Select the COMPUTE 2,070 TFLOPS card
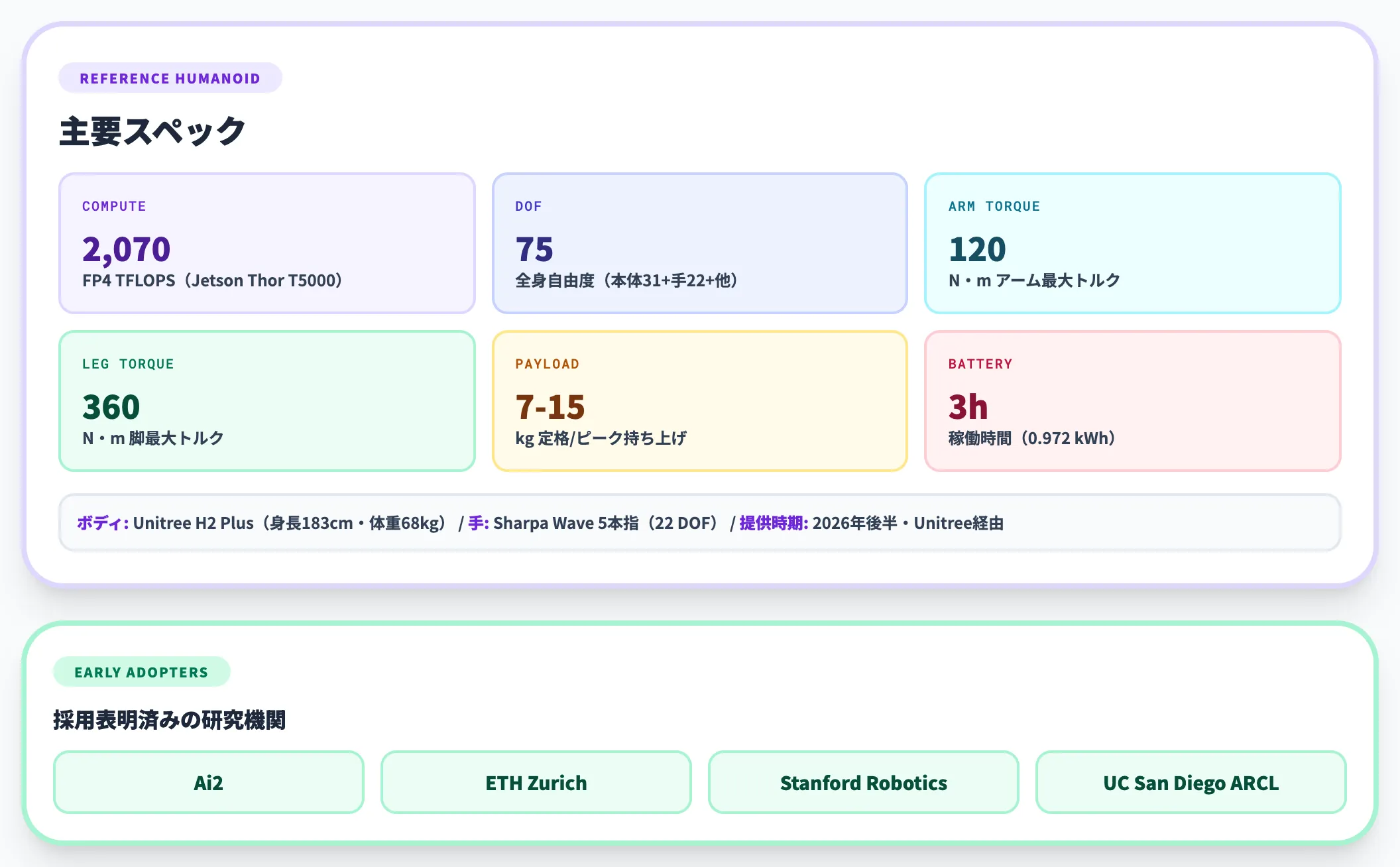 pos(267,243)
